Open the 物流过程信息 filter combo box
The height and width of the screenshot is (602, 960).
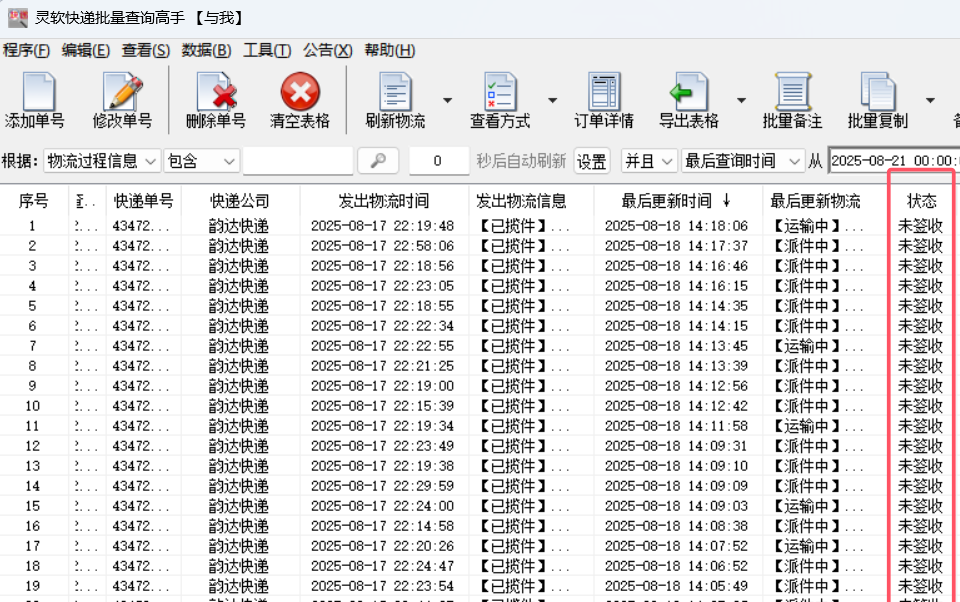pos(102,161)
